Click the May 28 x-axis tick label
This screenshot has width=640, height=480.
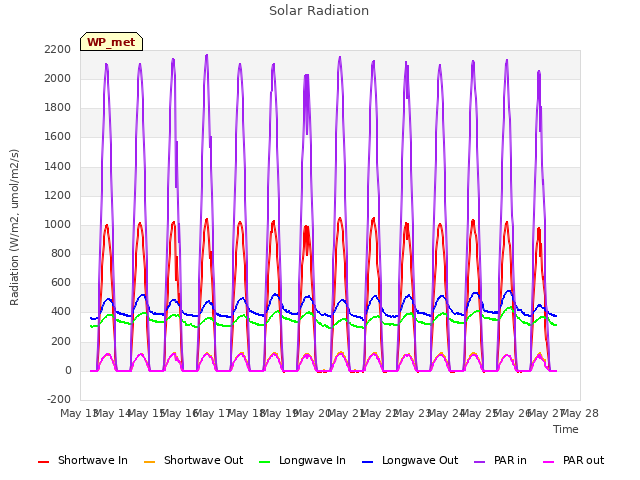click(580, 413)
